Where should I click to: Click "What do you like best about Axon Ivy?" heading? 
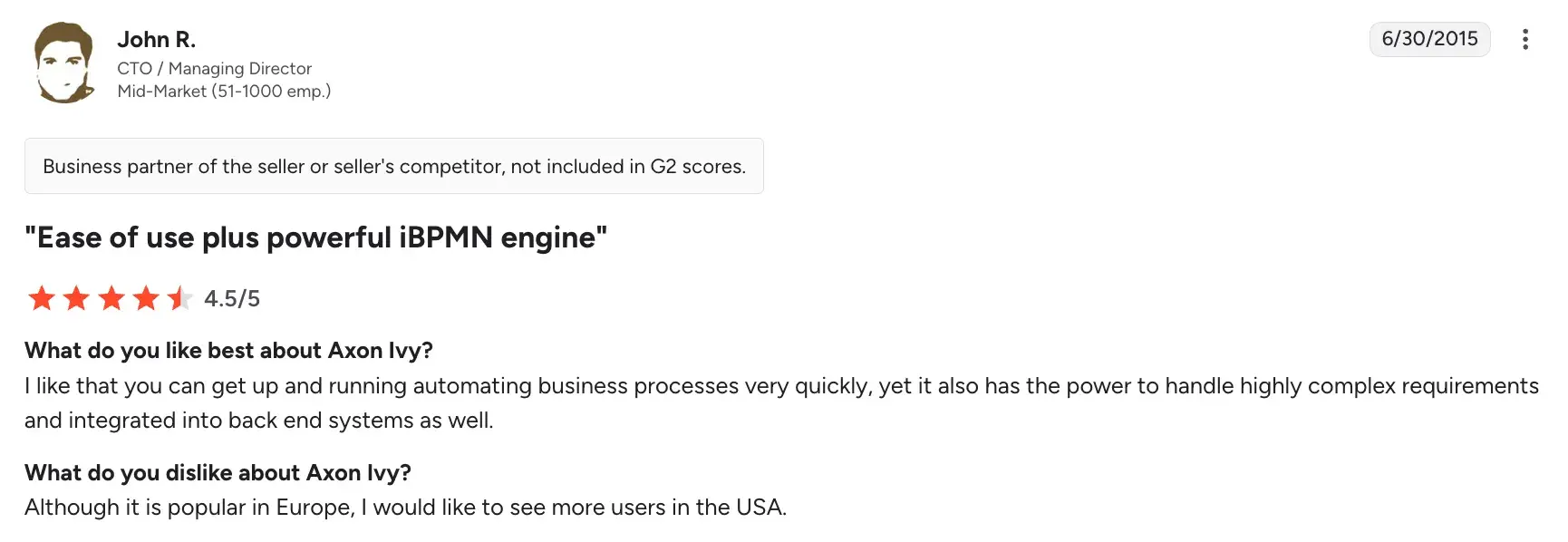[228, 351]
